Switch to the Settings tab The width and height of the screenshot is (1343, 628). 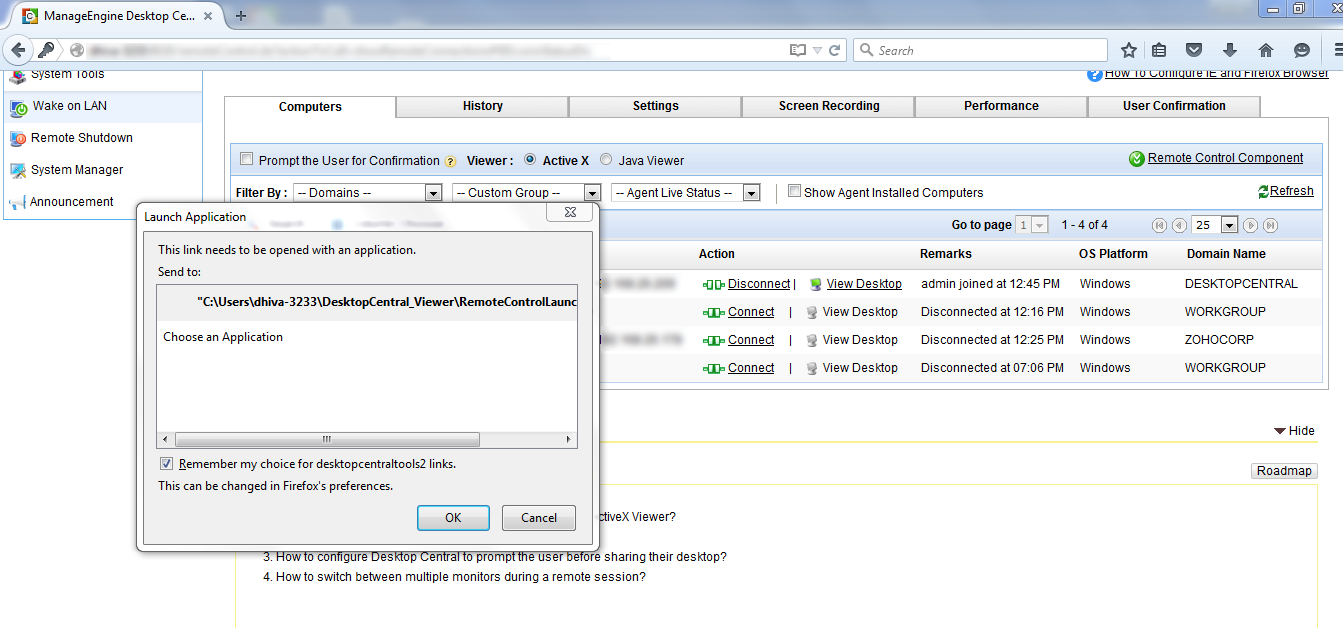coord(656,106)
